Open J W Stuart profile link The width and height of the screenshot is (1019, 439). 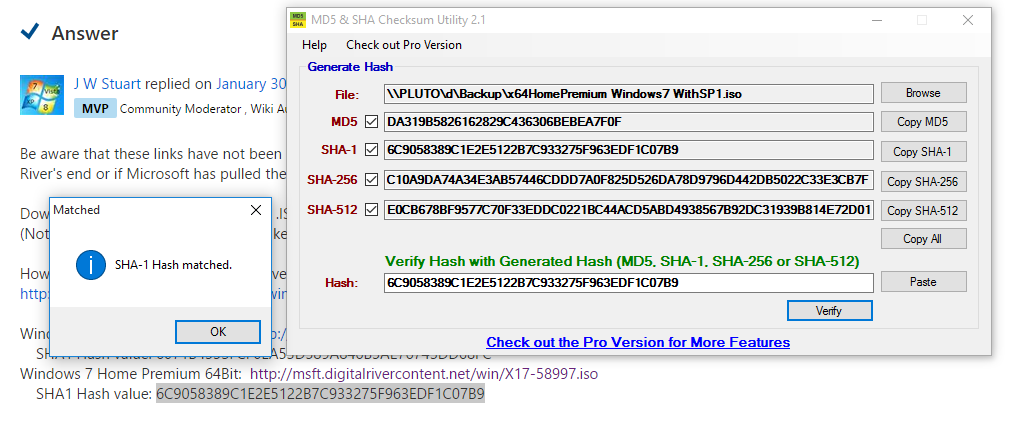(x=107, y=84)
